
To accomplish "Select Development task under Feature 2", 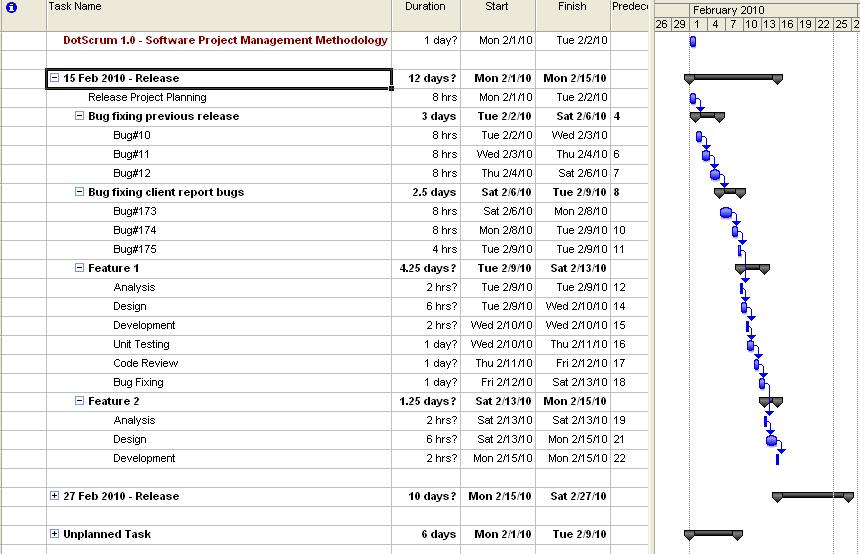I will (144, 458).
